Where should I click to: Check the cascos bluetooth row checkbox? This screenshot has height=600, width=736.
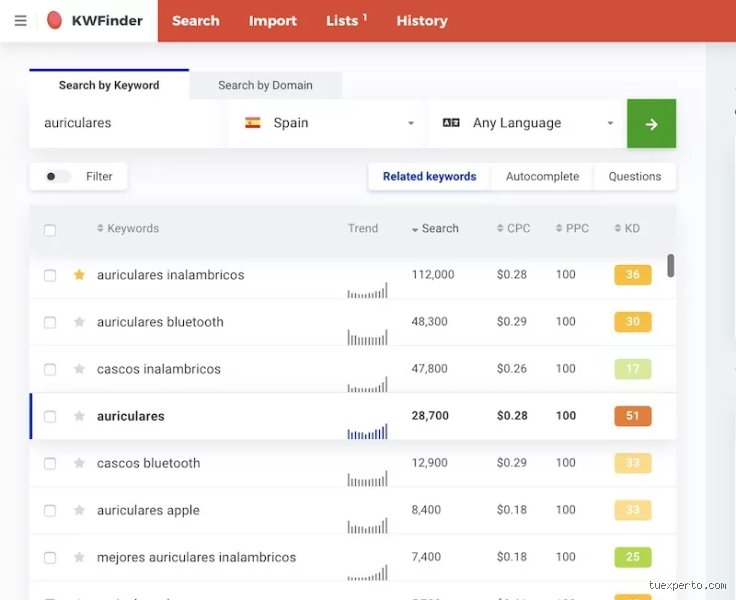coord(50,464)
